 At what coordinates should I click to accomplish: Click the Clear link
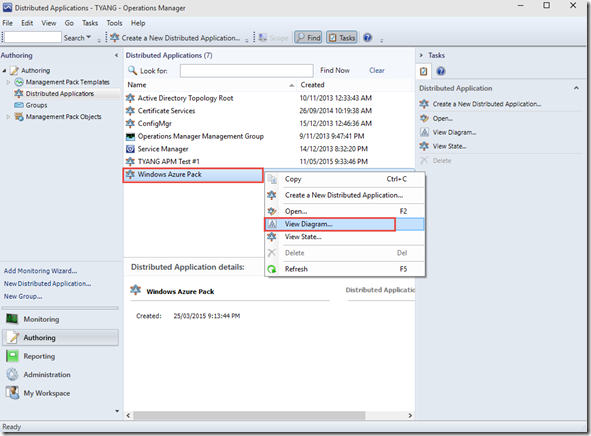[377, 70]
